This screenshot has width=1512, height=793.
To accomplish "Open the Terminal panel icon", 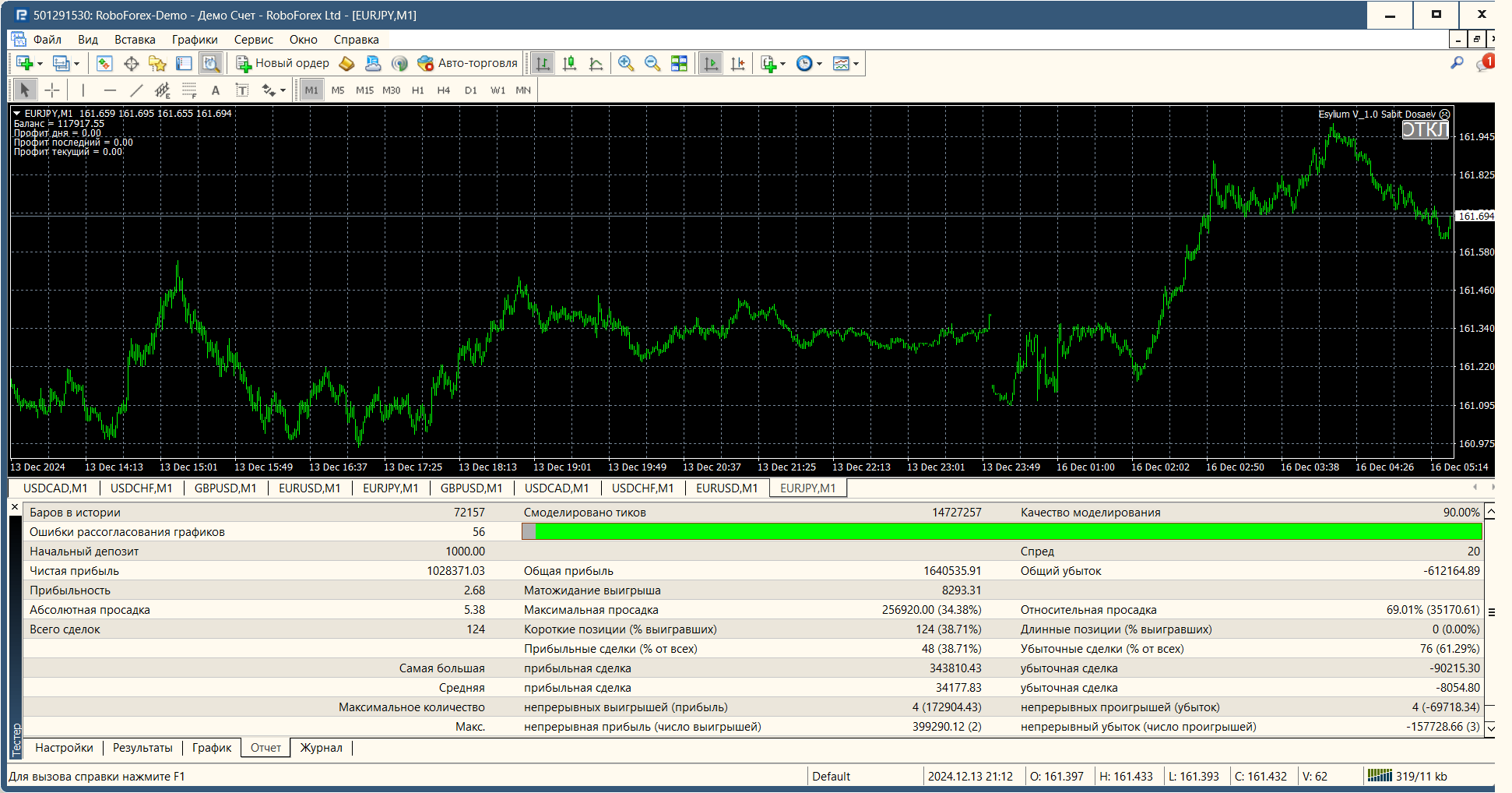I will [184, 64].
